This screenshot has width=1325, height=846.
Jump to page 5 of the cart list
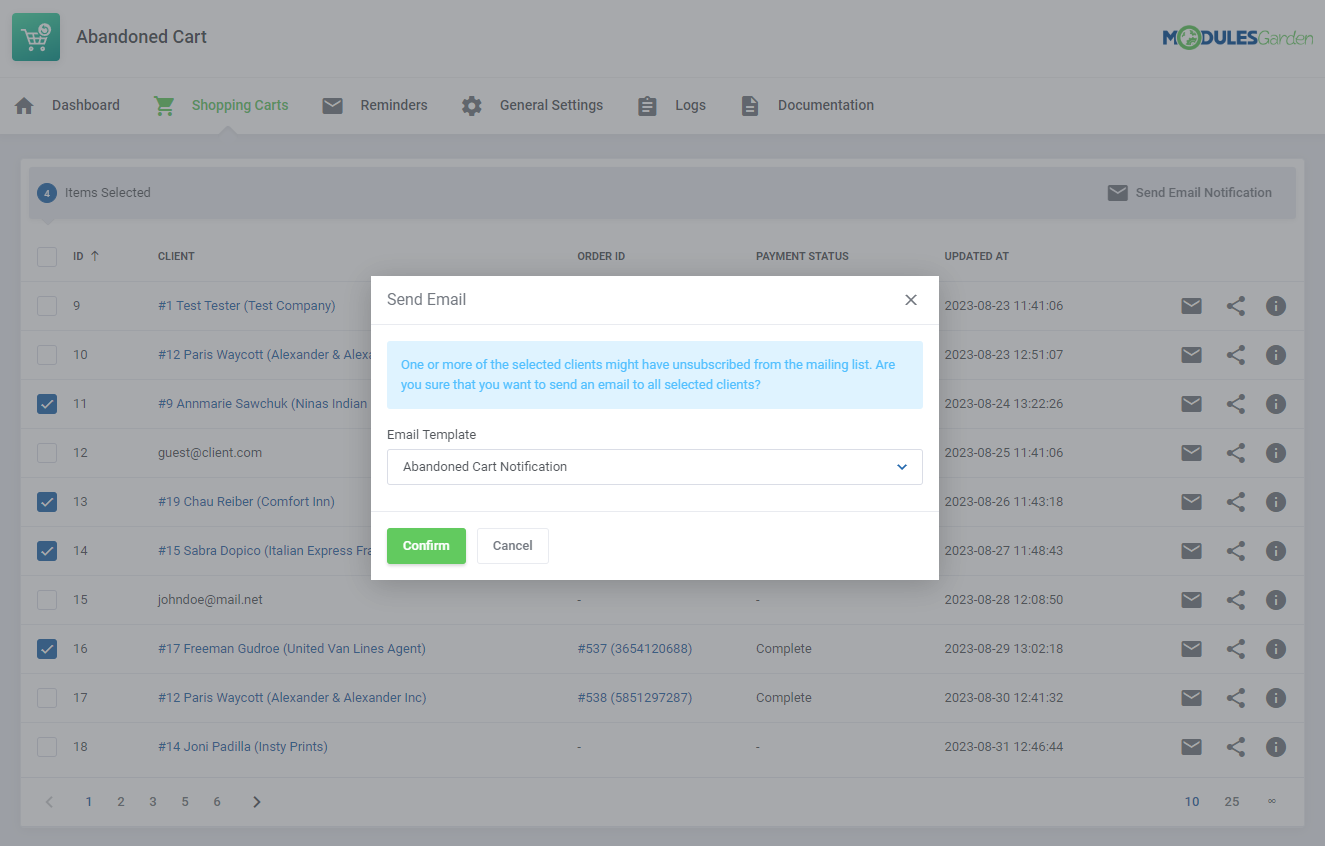coord(184,801)
